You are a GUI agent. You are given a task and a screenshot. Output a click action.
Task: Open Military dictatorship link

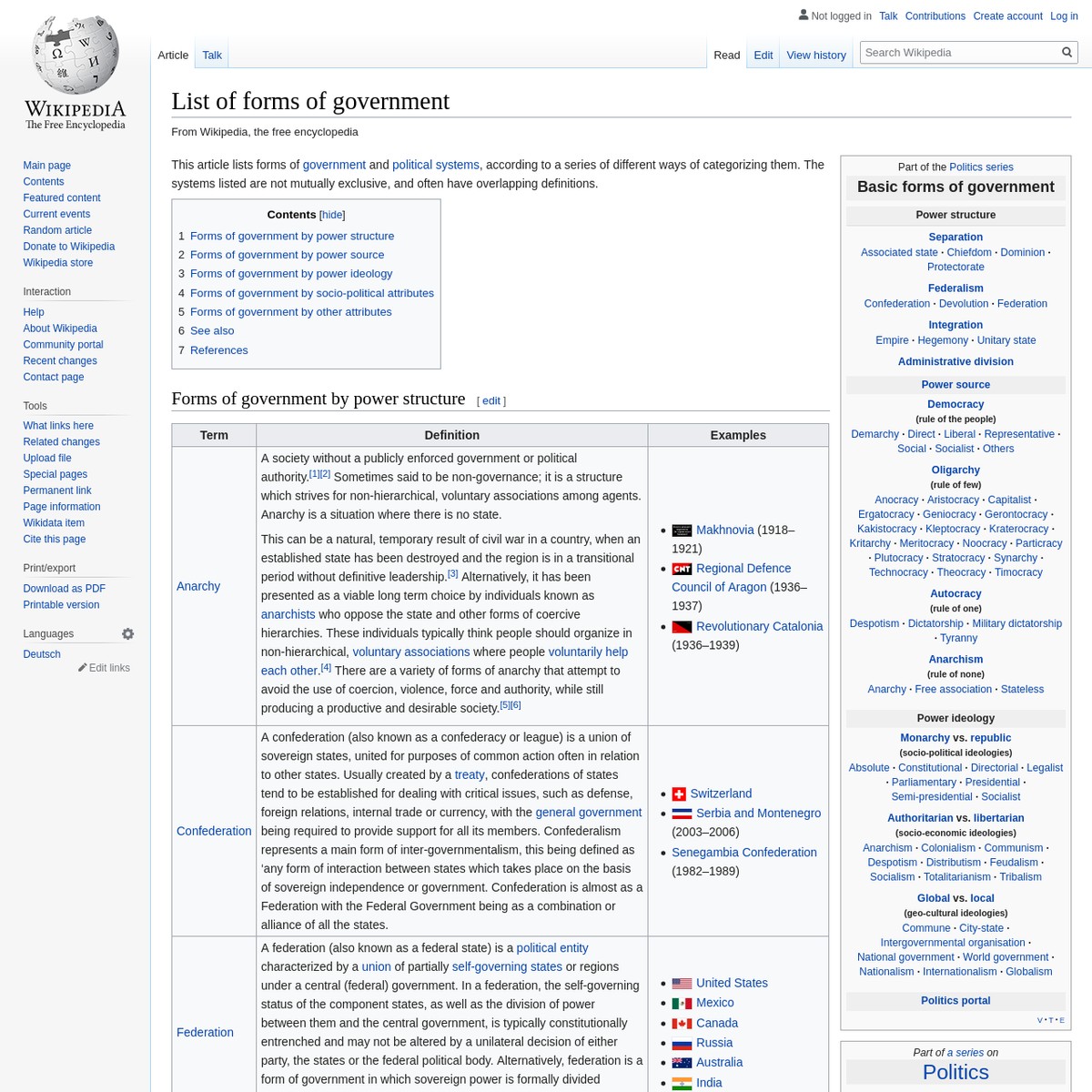tap(1016, 623)
